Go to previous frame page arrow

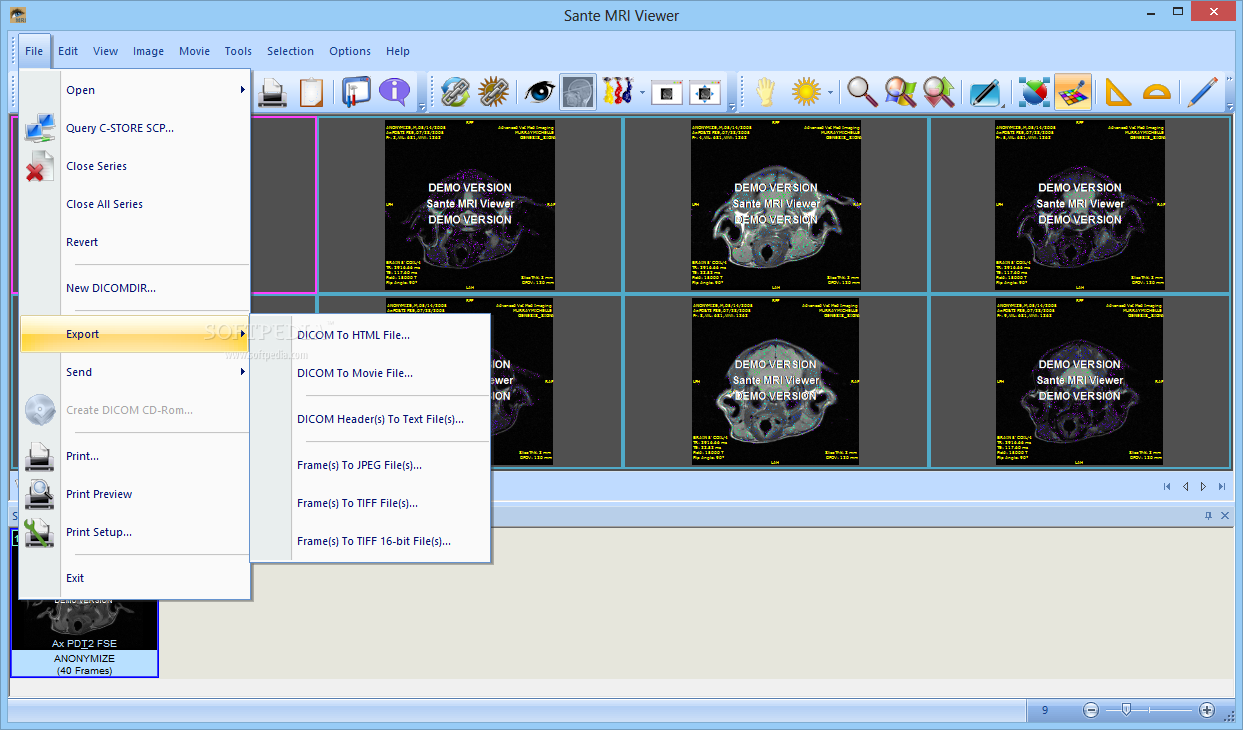[1185, 487]
